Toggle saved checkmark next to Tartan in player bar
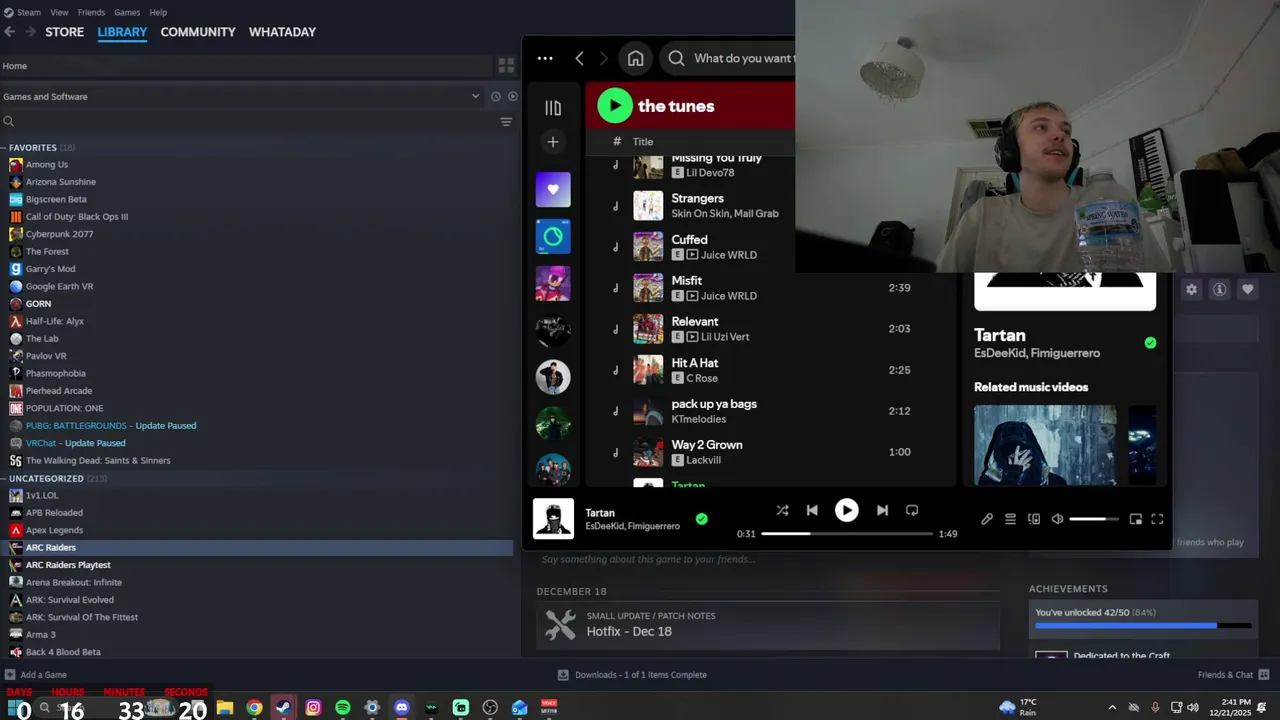The image size is (1280, 720). click(x=701, y=519)
